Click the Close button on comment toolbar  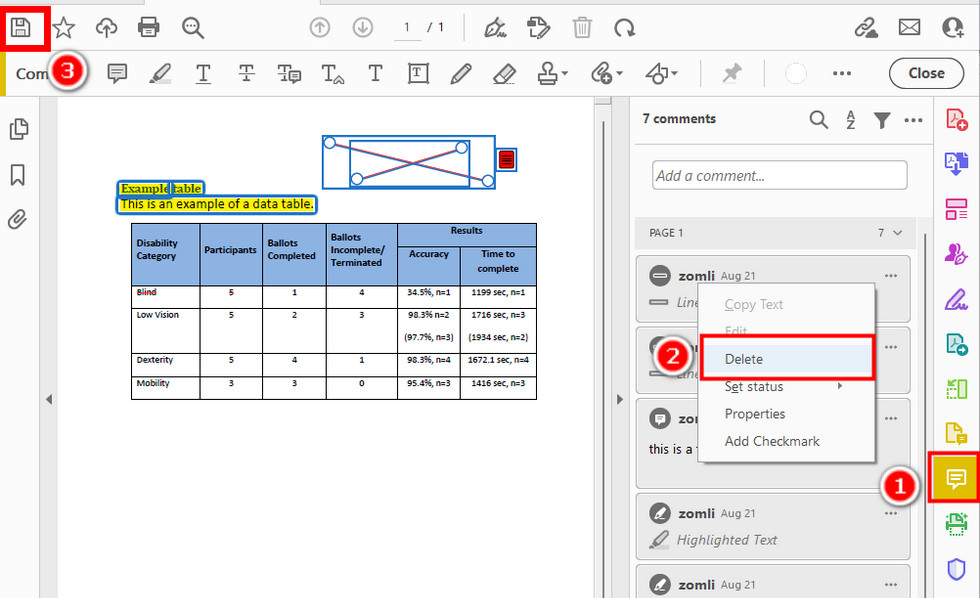(x=926, y=73)
